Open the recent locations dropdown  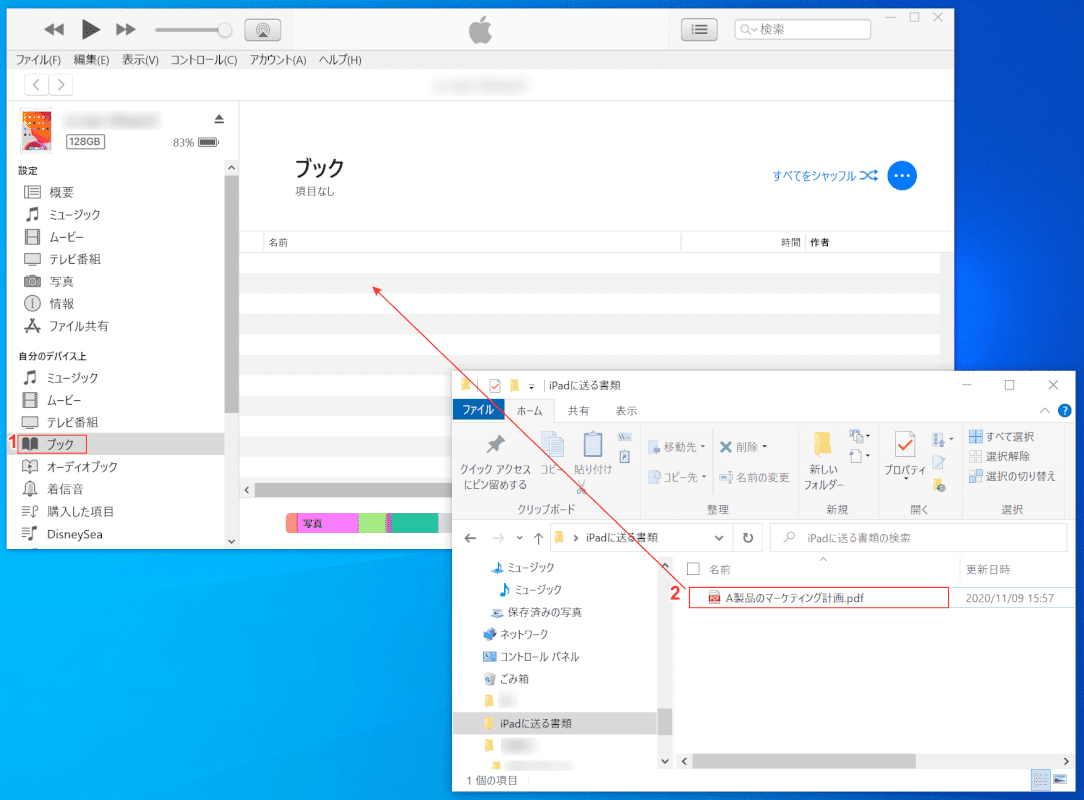tap(519, 538)
